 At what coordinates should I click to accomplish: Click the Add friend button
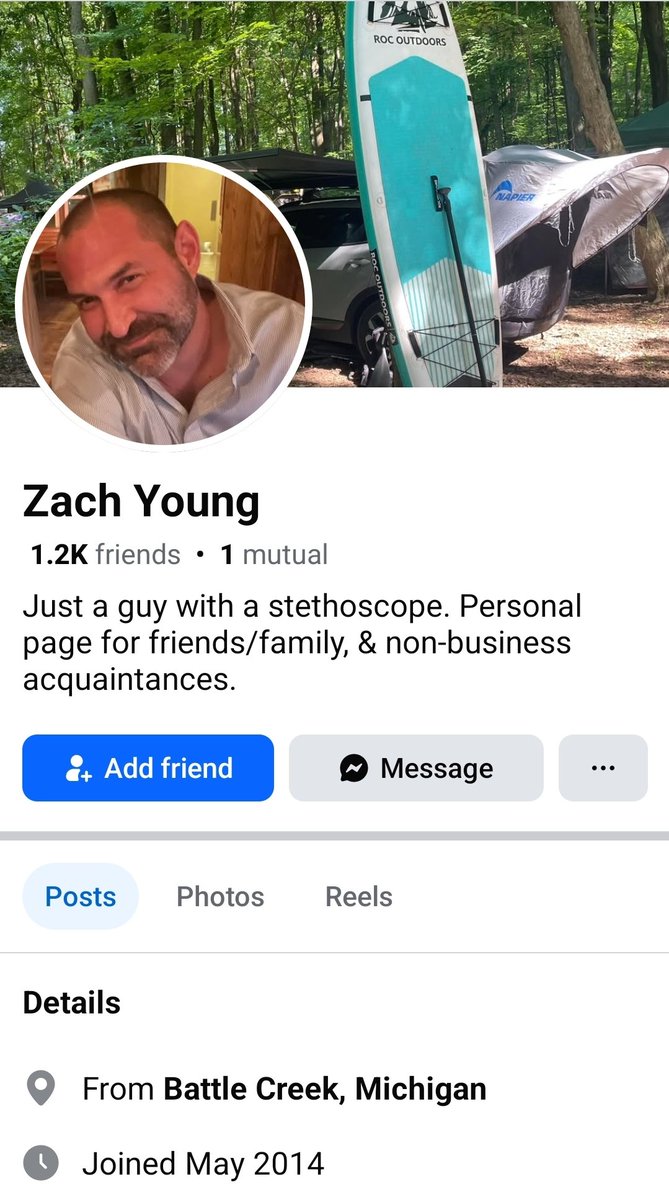coord(148,768)
